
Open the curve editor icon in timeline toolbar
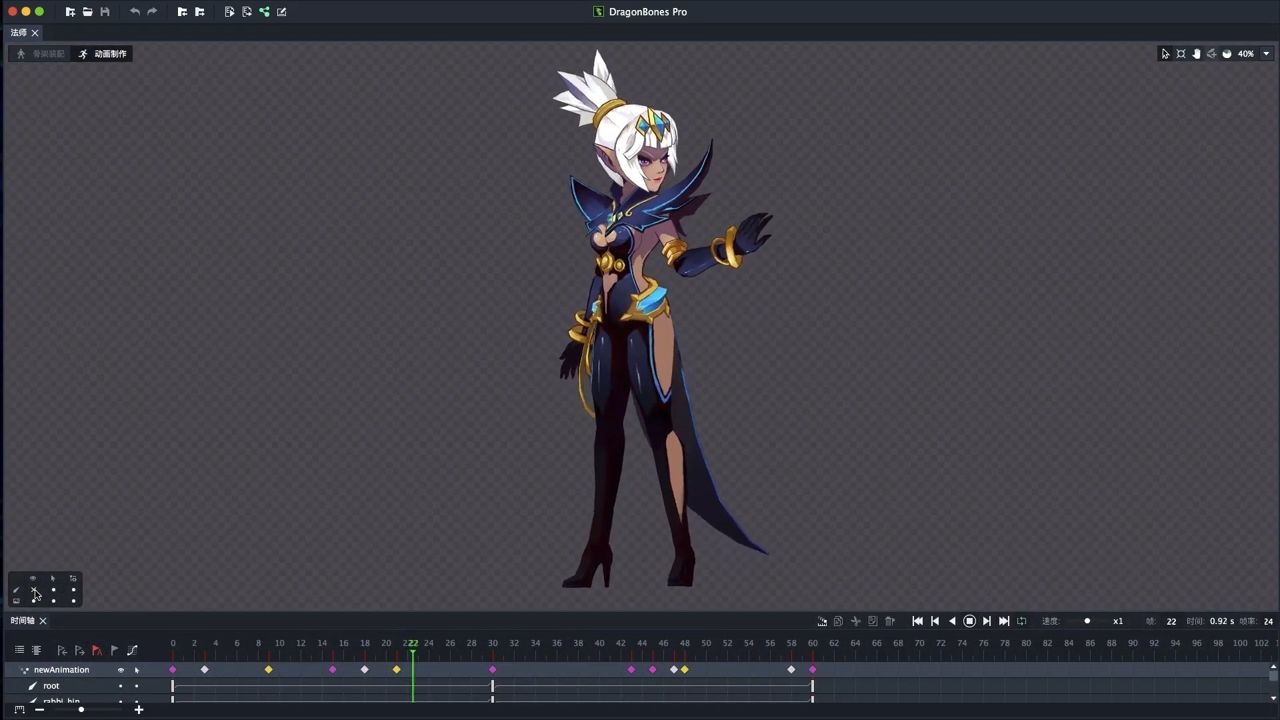coord(132,650)
